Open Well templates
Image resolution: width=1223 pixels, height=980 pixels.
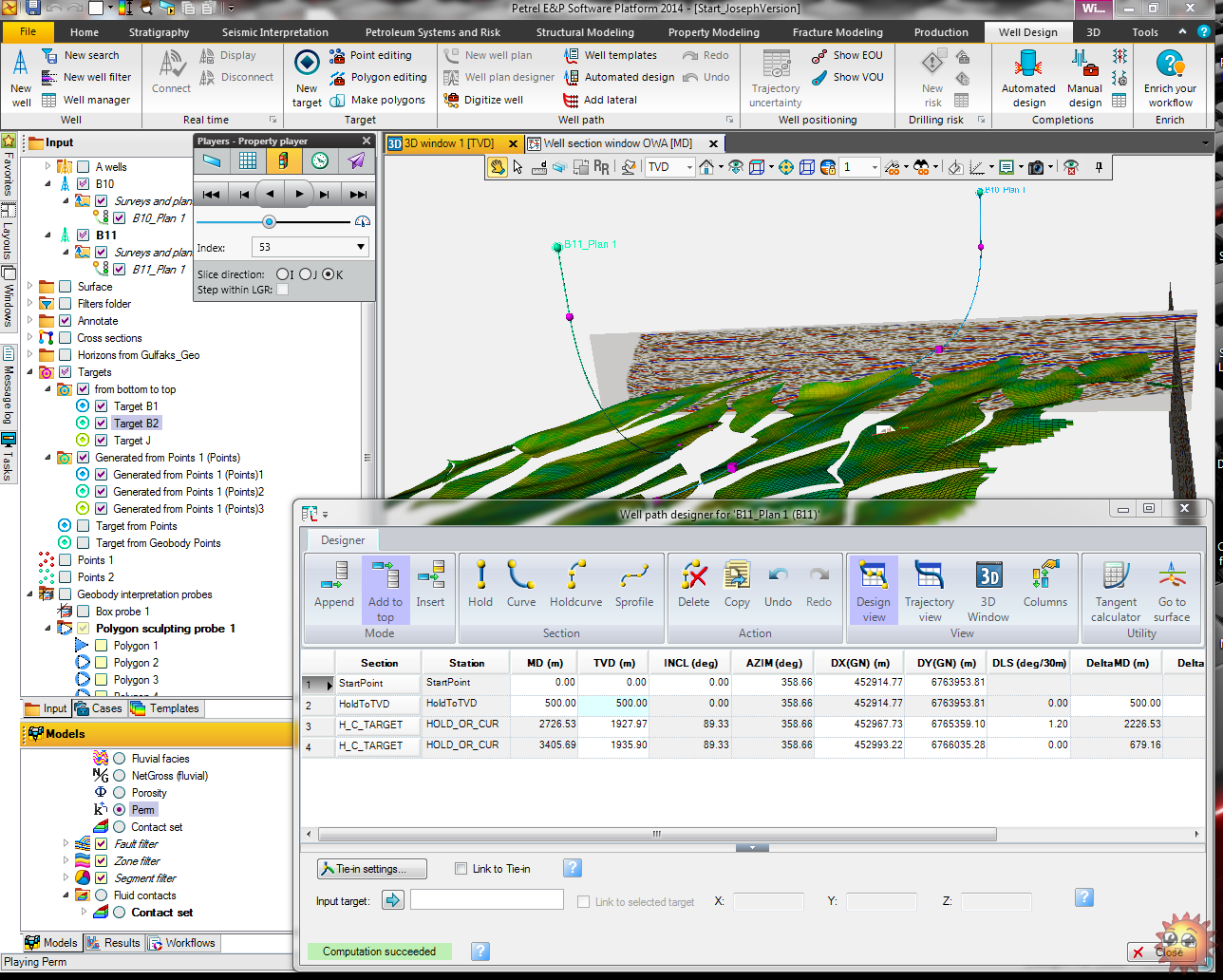[610, 55]
